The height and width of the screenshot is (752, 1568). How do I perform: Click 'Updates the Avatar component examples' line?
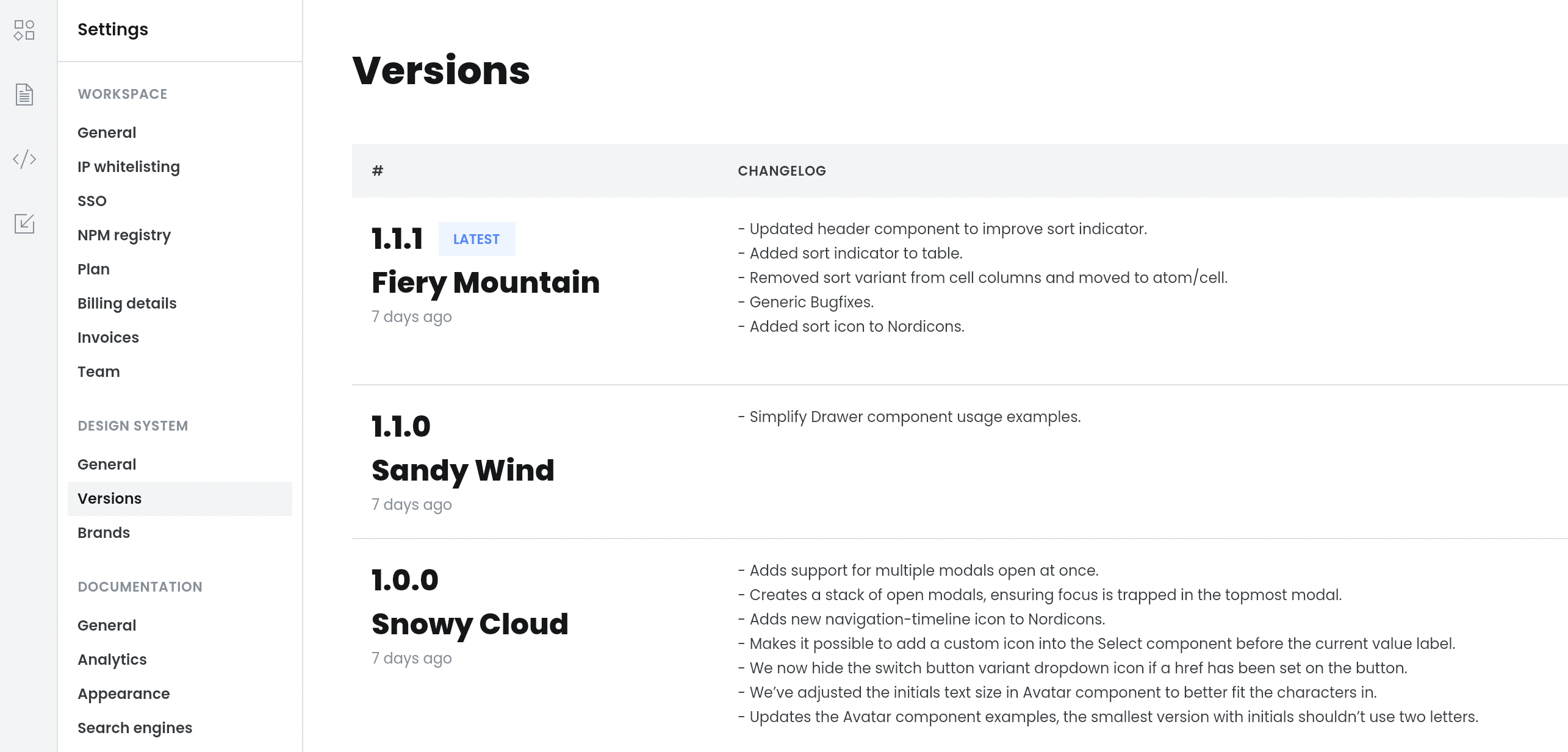[1108, 717]
